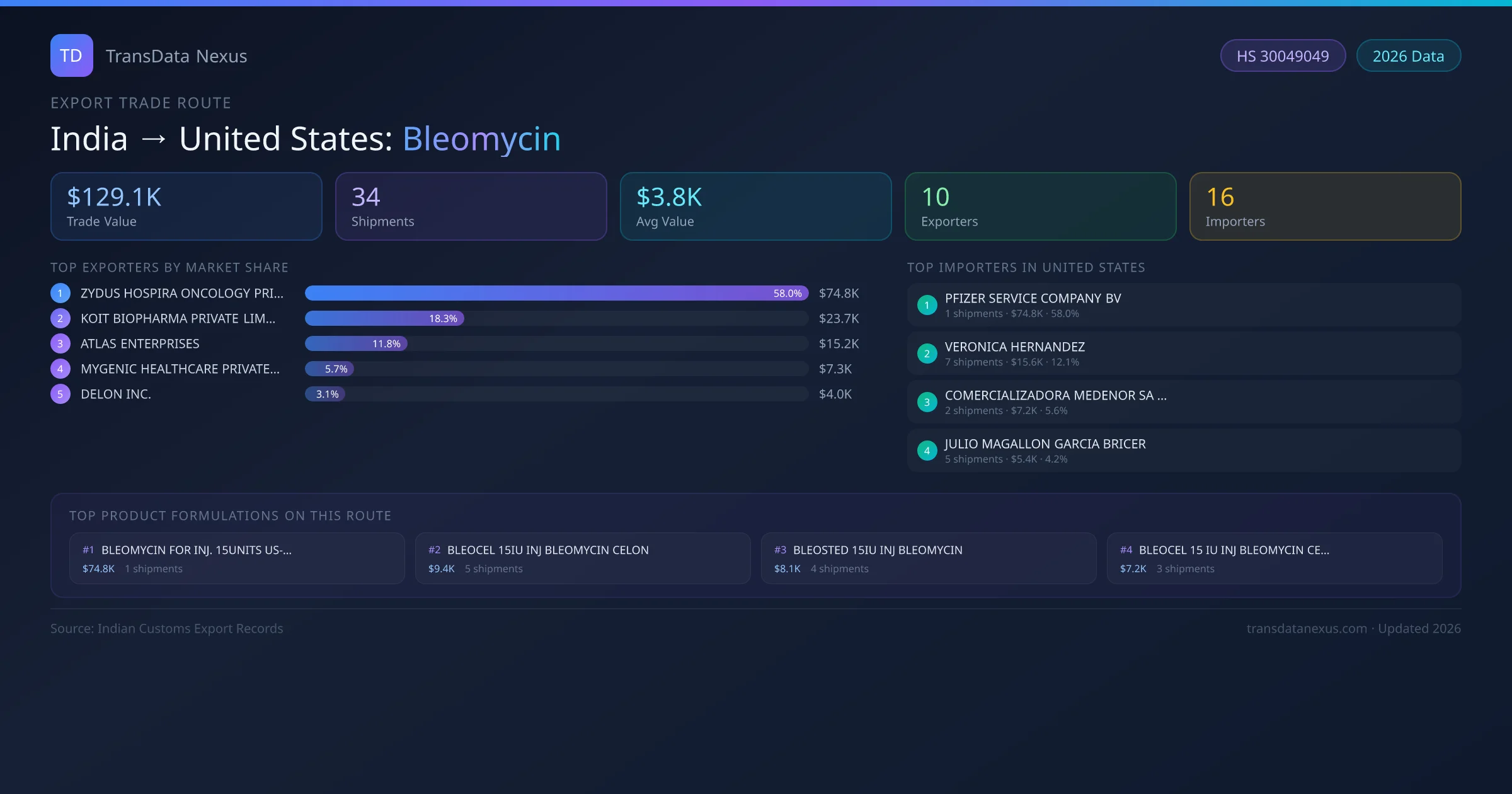Image resolution: width=1512 pixels, height=794 pixels.
Task: Click the 58.0% market share bar
Action: tap(556, 293)
